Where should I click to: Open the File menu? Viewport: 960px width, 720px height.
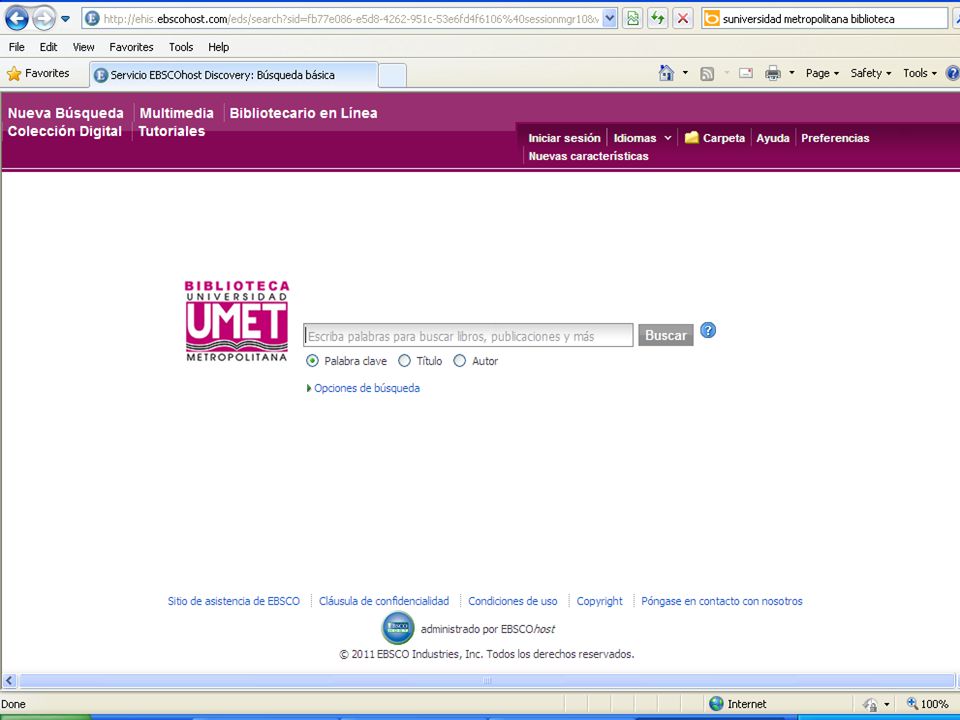point(17,47)
